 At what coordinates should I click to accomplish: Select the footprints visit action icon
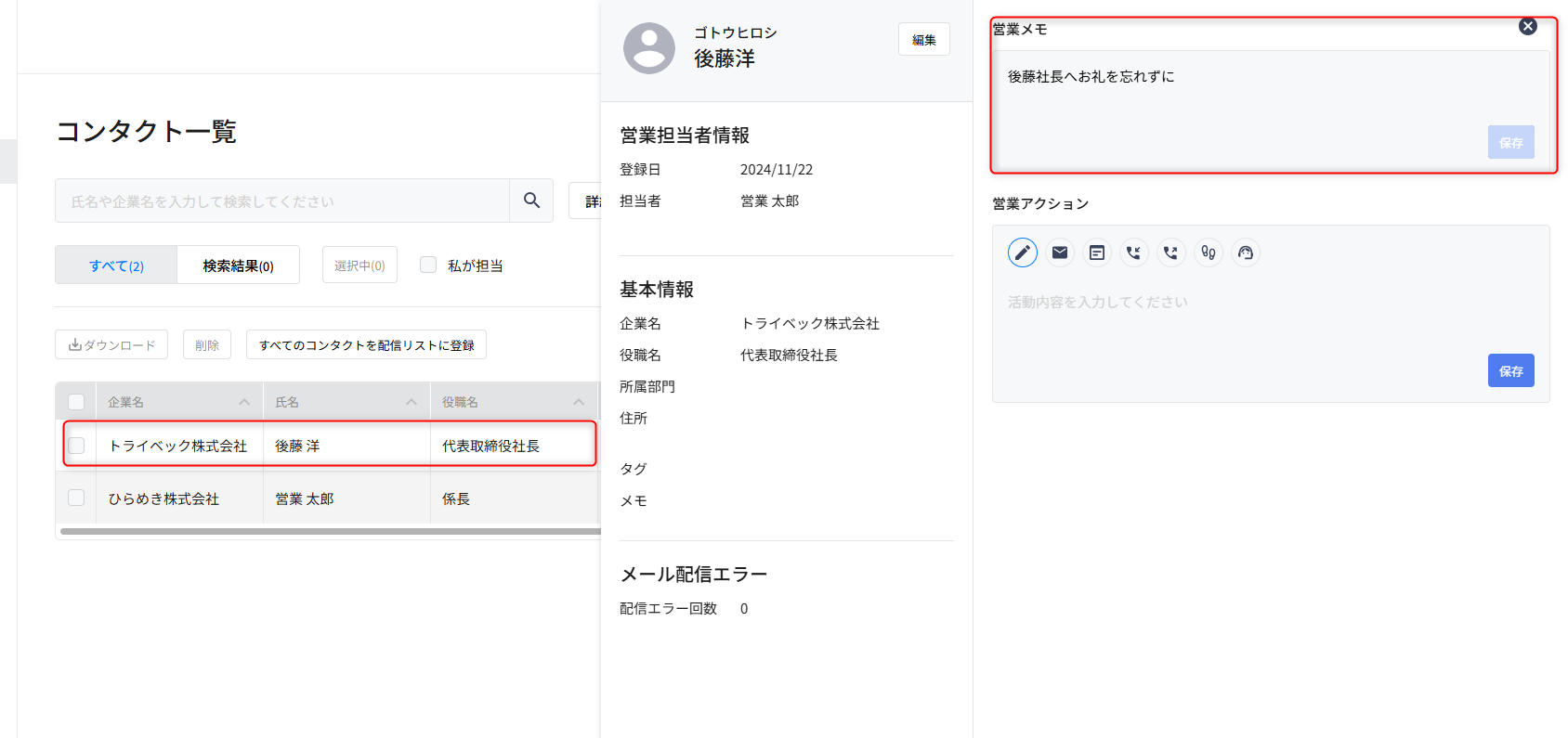pyautogui.click(x=1209, y=252)
